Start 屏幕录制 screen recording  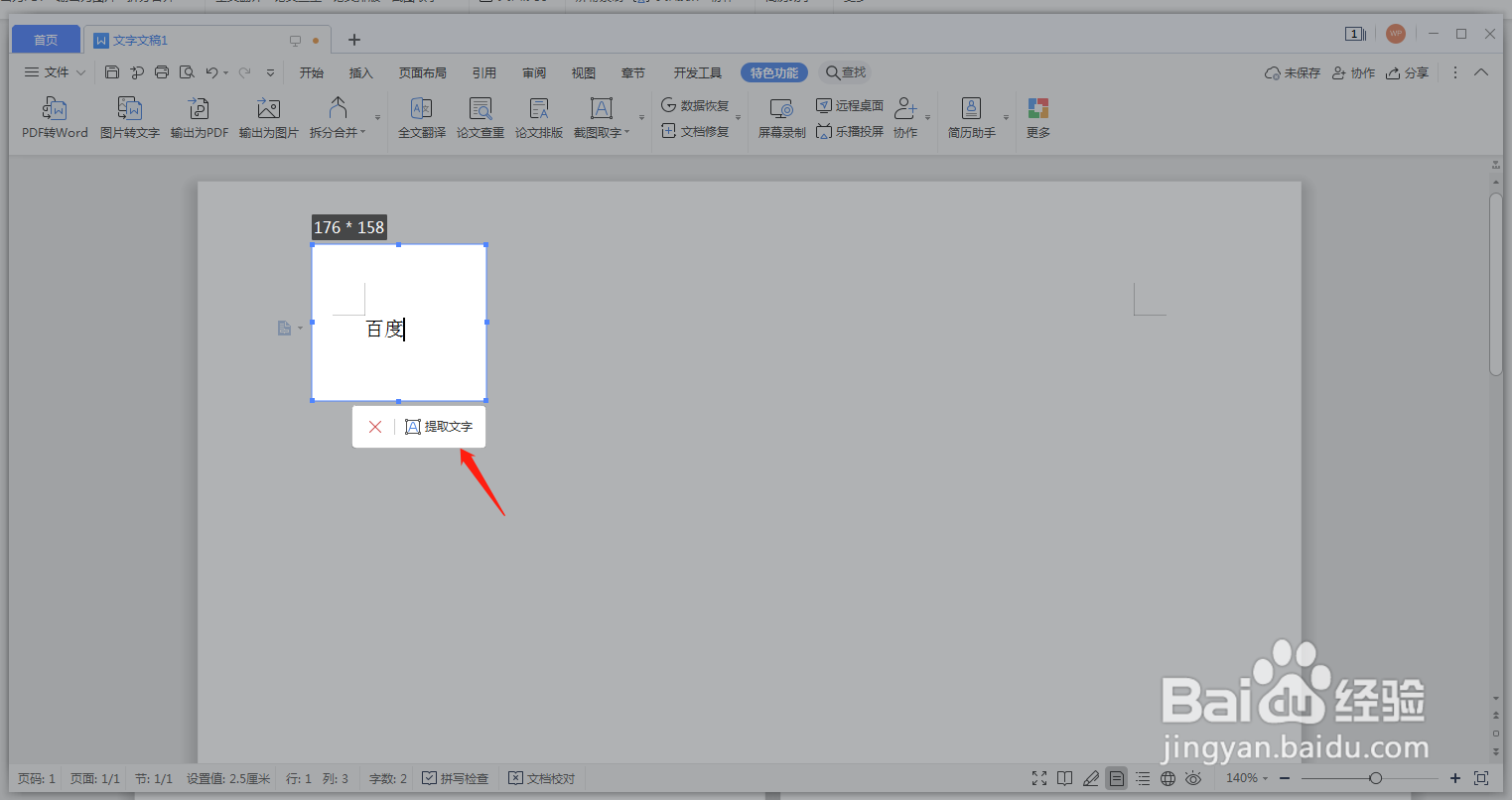click(x=780, y=117)
